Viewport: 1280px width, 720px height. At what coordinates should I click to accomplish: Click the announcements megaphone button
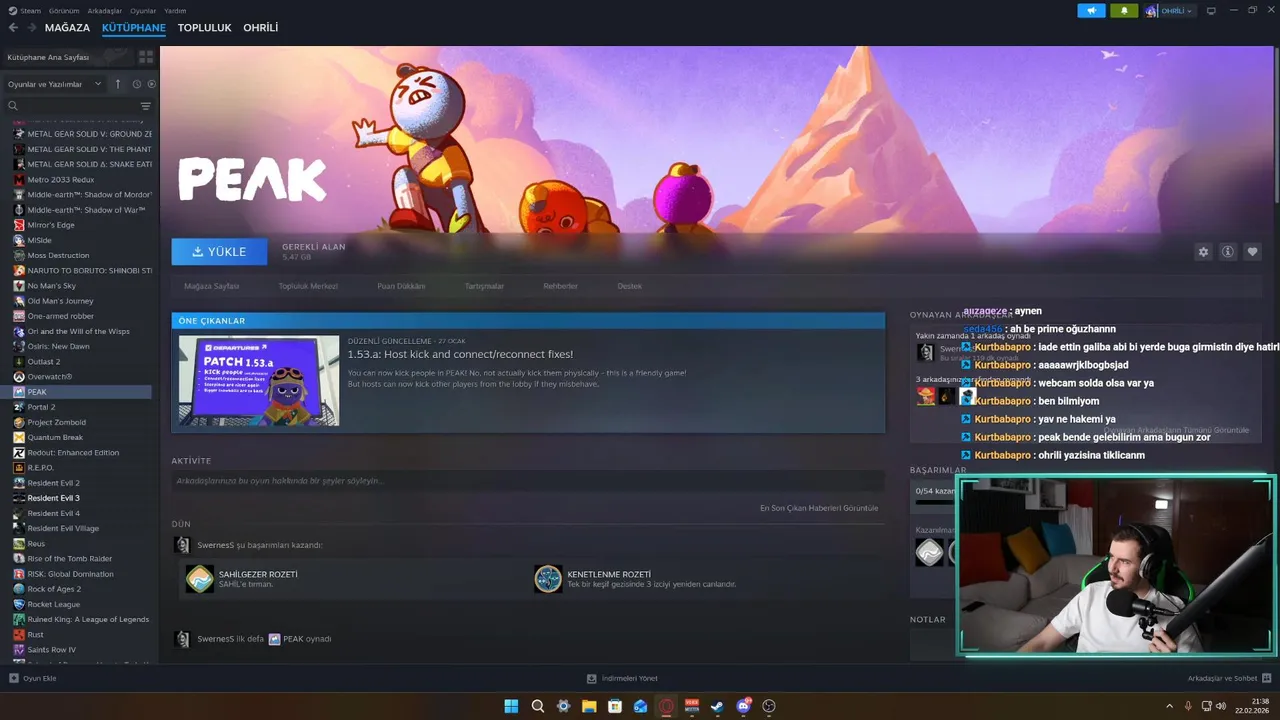(x=1091, y=11)
